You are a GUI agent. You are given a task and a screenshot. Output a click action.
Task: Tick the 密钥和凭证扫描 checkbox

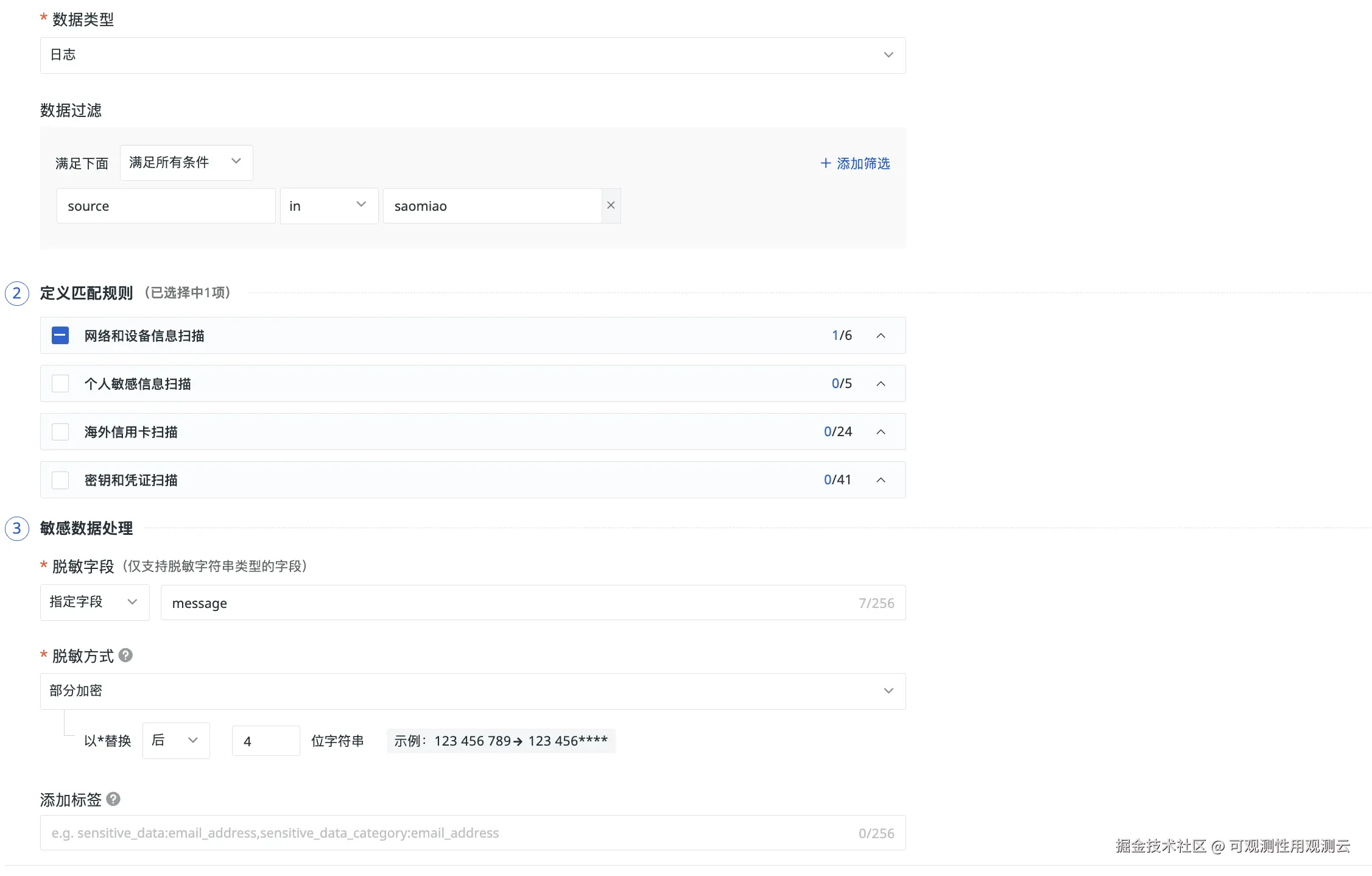pos(60,480)
